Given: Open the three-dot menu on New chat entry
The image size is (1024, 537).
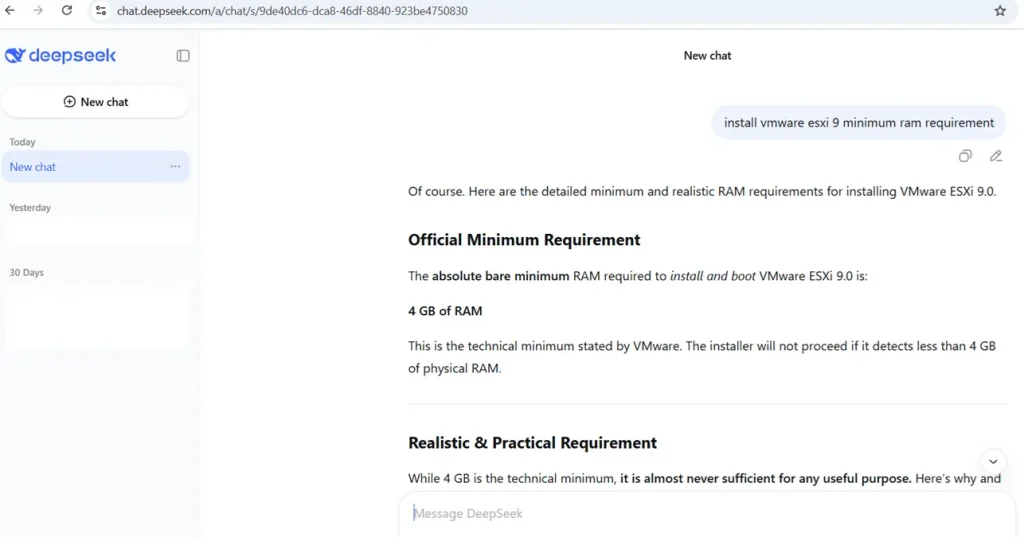Looking at the screenshot, I should [x=175, y=167].
